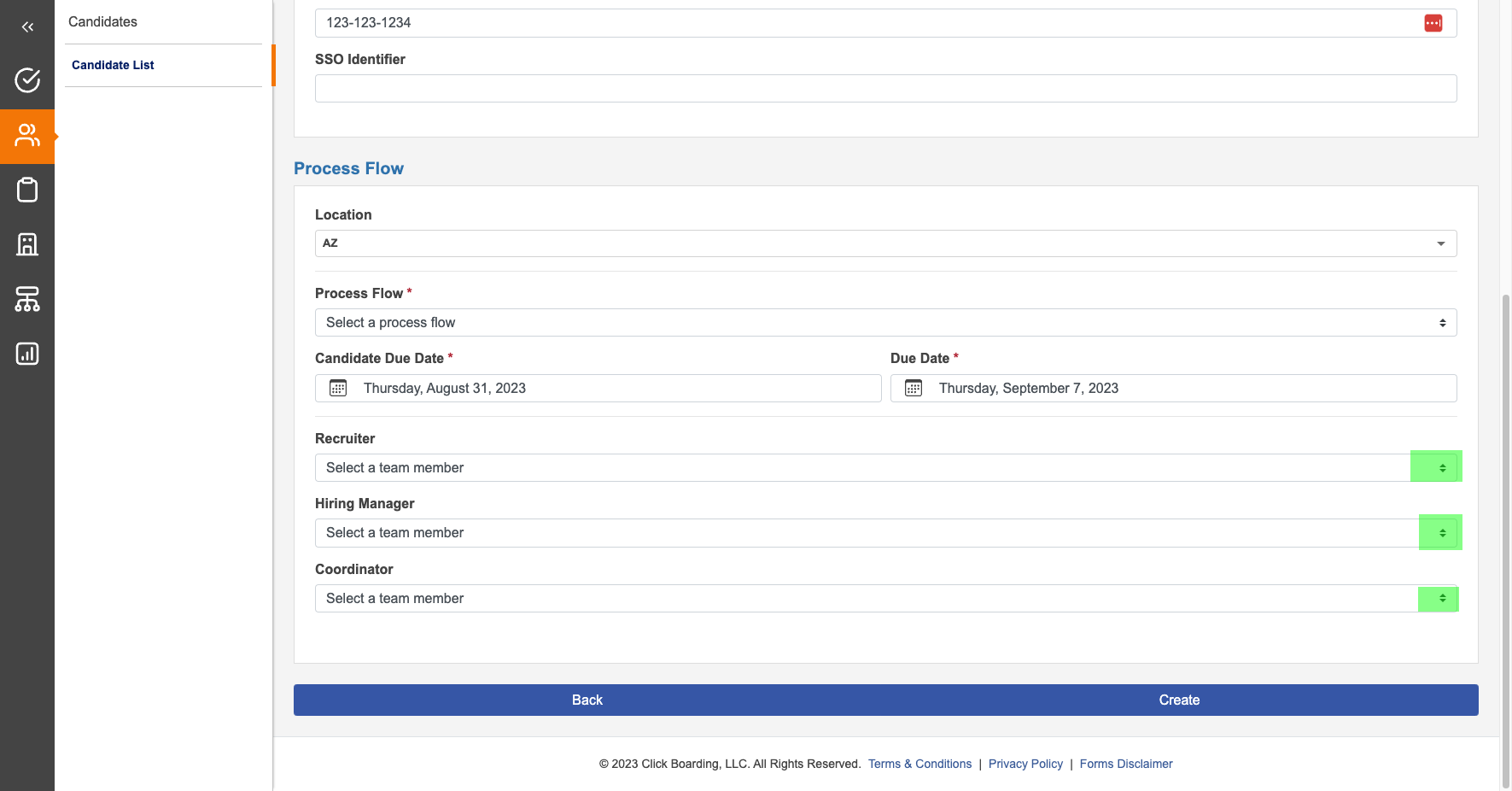Expand the Location dropdown showing AZ
Image resolution: width=1512 pixels, height=791 pixels.
[x=885, y=243]
